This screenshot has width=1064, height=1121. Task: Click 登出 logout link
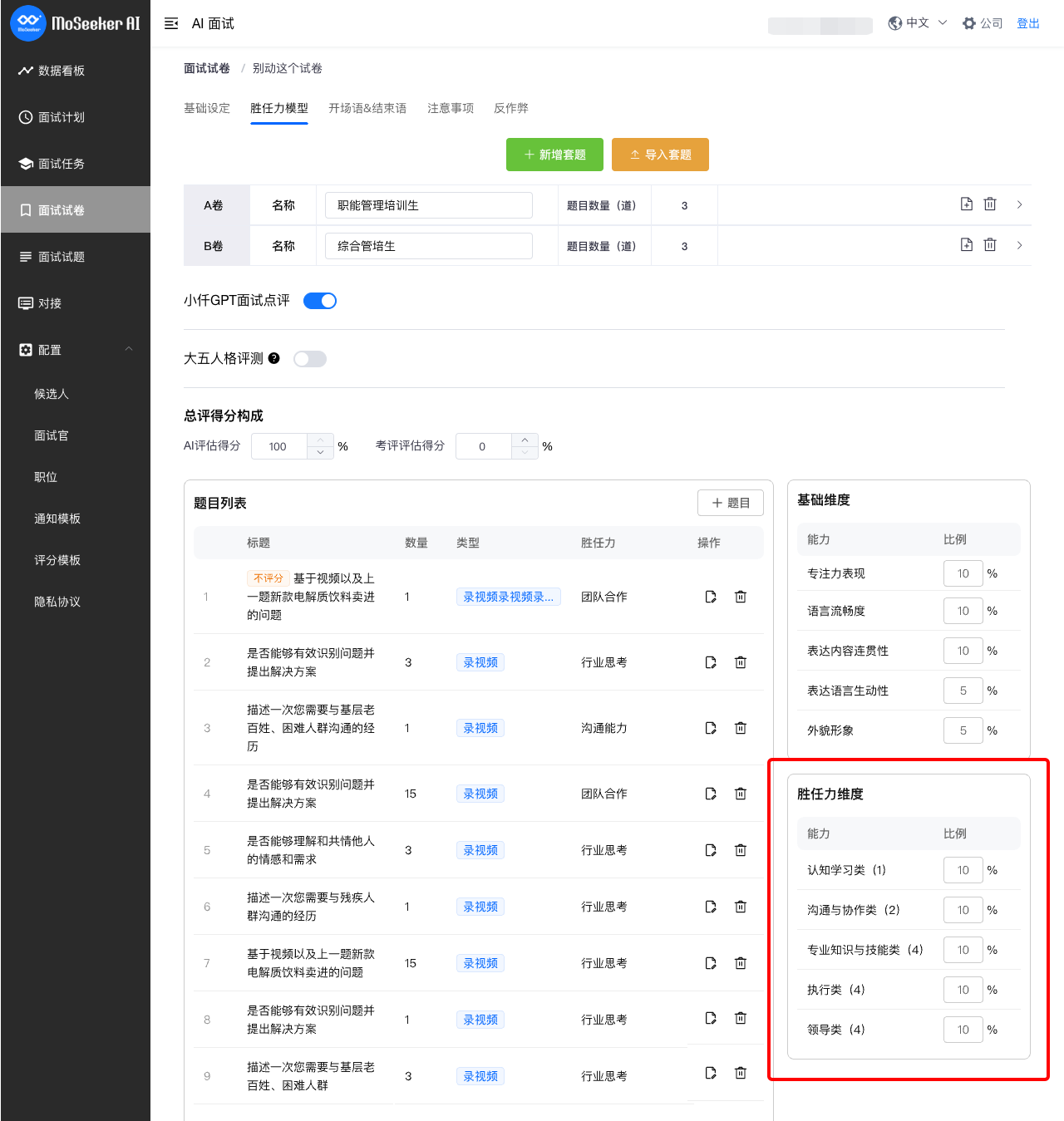pos(1028,23)
